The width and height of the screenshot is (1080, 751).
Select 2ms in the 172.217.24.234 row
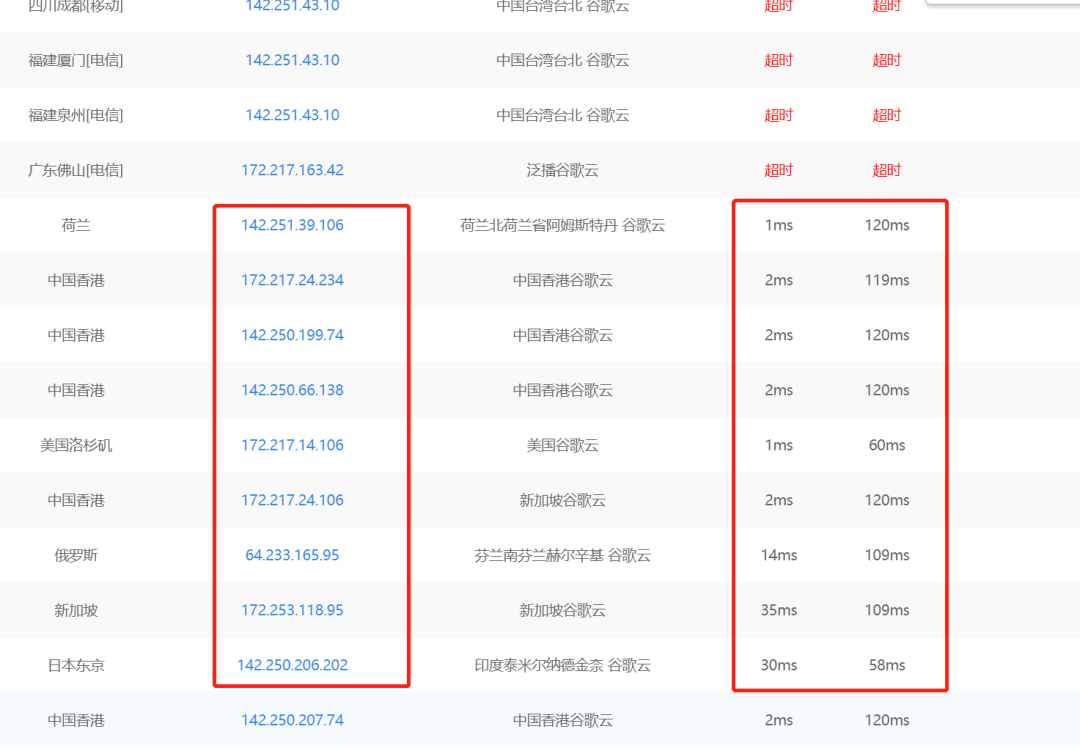(x=779, y=280)
